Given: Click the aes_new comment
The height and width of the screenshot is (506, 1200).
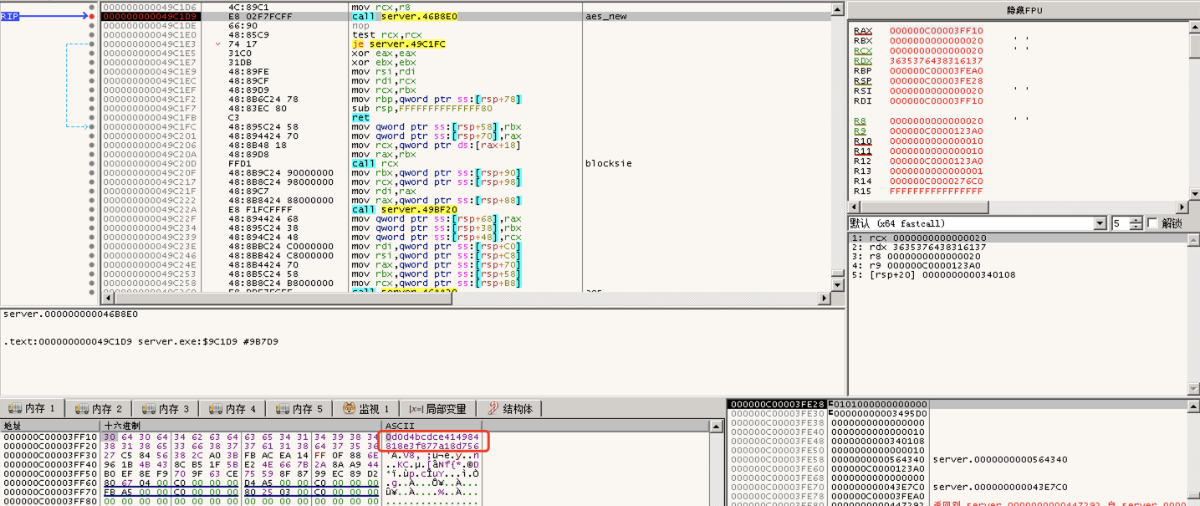Looking at the screenshot, I should 607,17.
